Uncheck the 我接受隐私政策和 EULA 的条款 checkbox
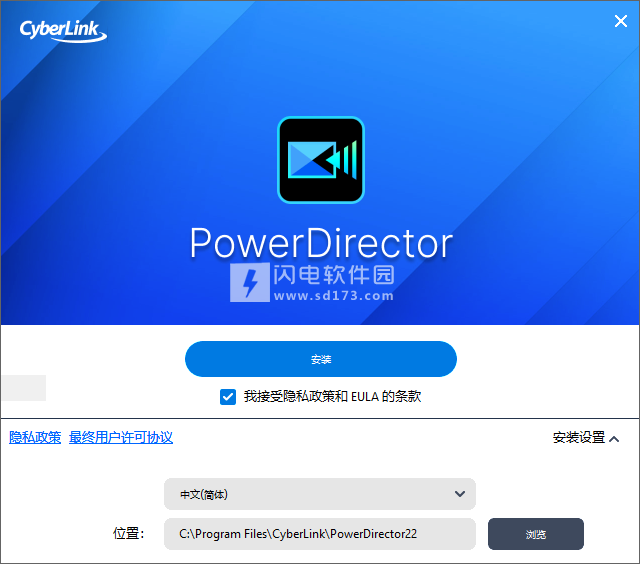 (228, 397)
